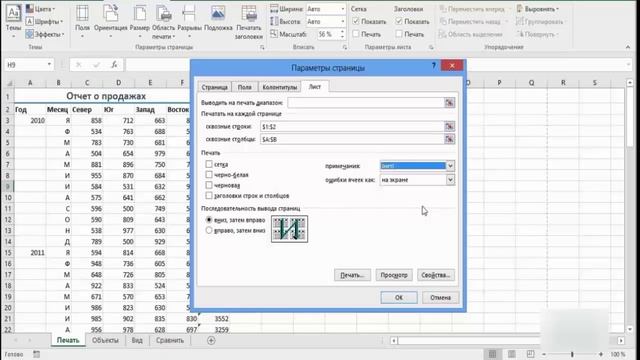This screenshot has height=360, width=640.
Task: Switch to the Колонтитулы dialog tab
Action: 280,87
